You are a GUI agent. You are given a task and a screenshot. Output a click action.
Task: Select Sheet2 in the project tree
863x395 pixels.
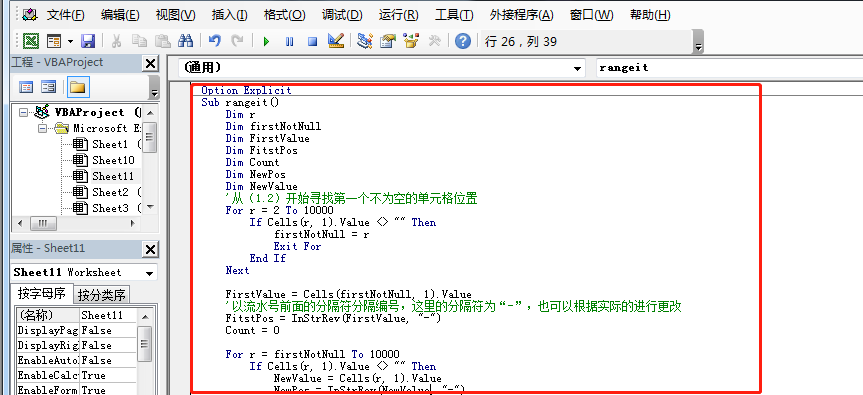tap(110, 193)
